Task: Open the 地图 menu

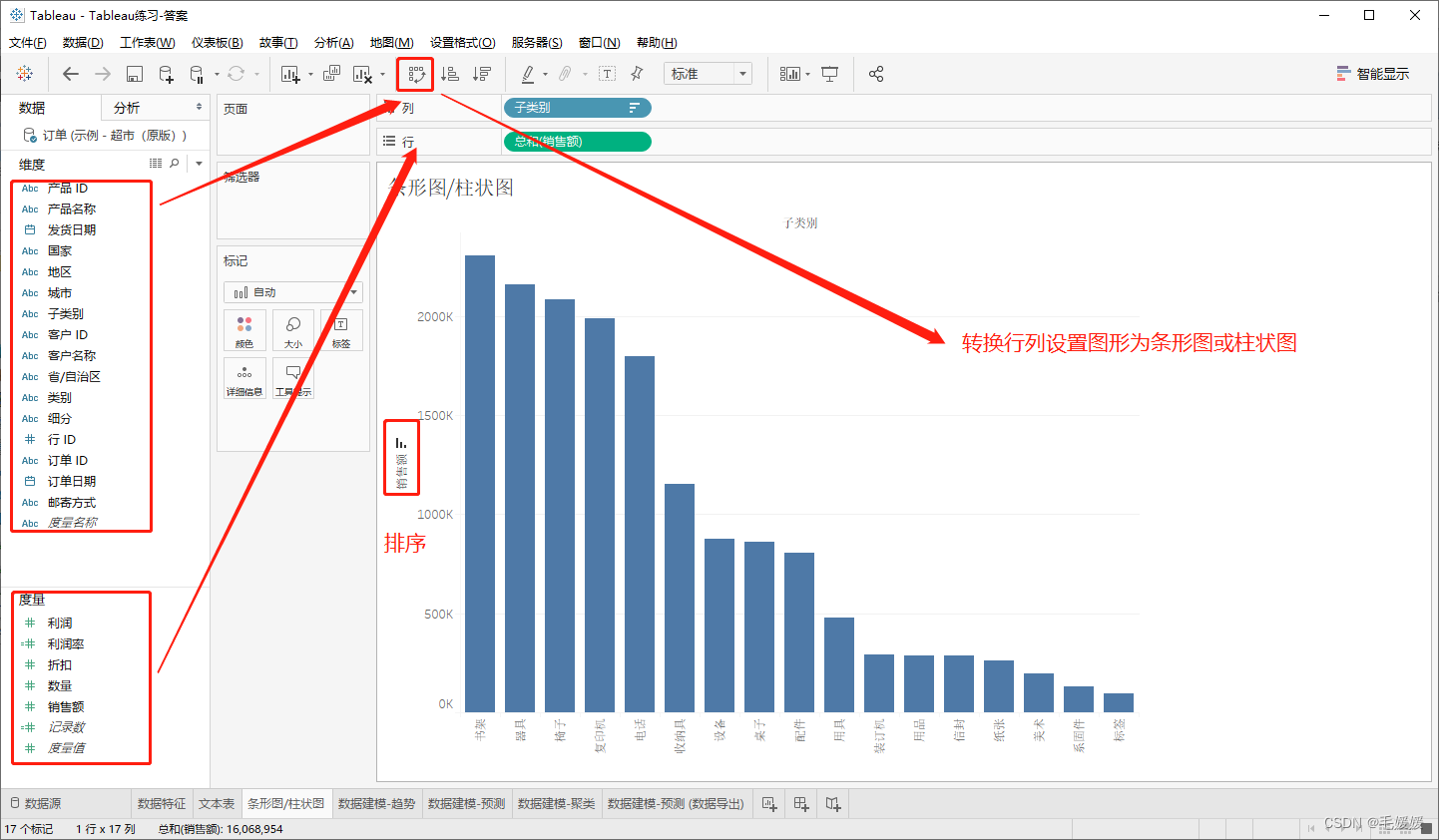Action: (392, 43)
